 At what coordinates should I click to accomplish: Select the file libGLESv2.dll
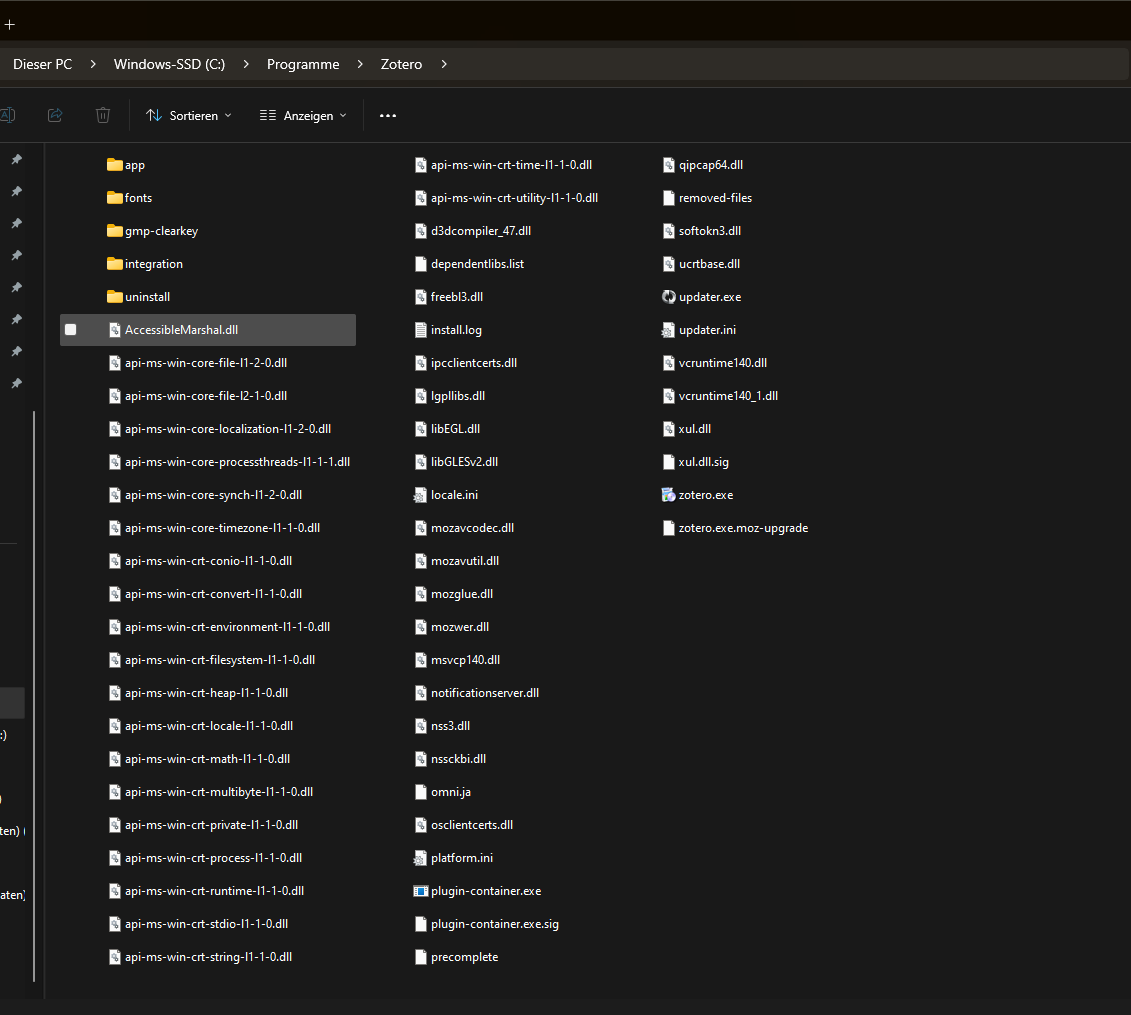[x=464, y=462]
